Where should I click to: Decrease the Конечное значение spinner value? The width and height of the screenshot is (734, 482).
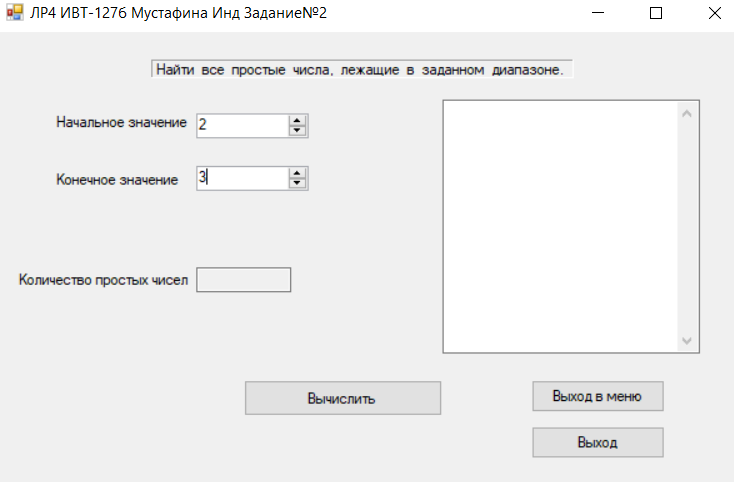297,183
